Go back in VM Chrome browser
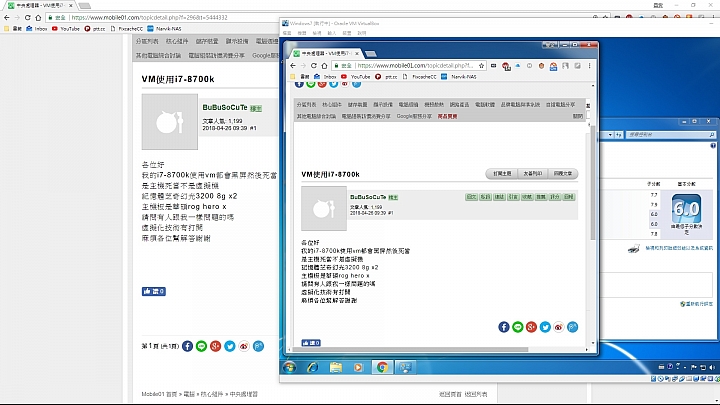Image resolution: width=720 pixels, height=405 pixels. (x=293, y=66)
